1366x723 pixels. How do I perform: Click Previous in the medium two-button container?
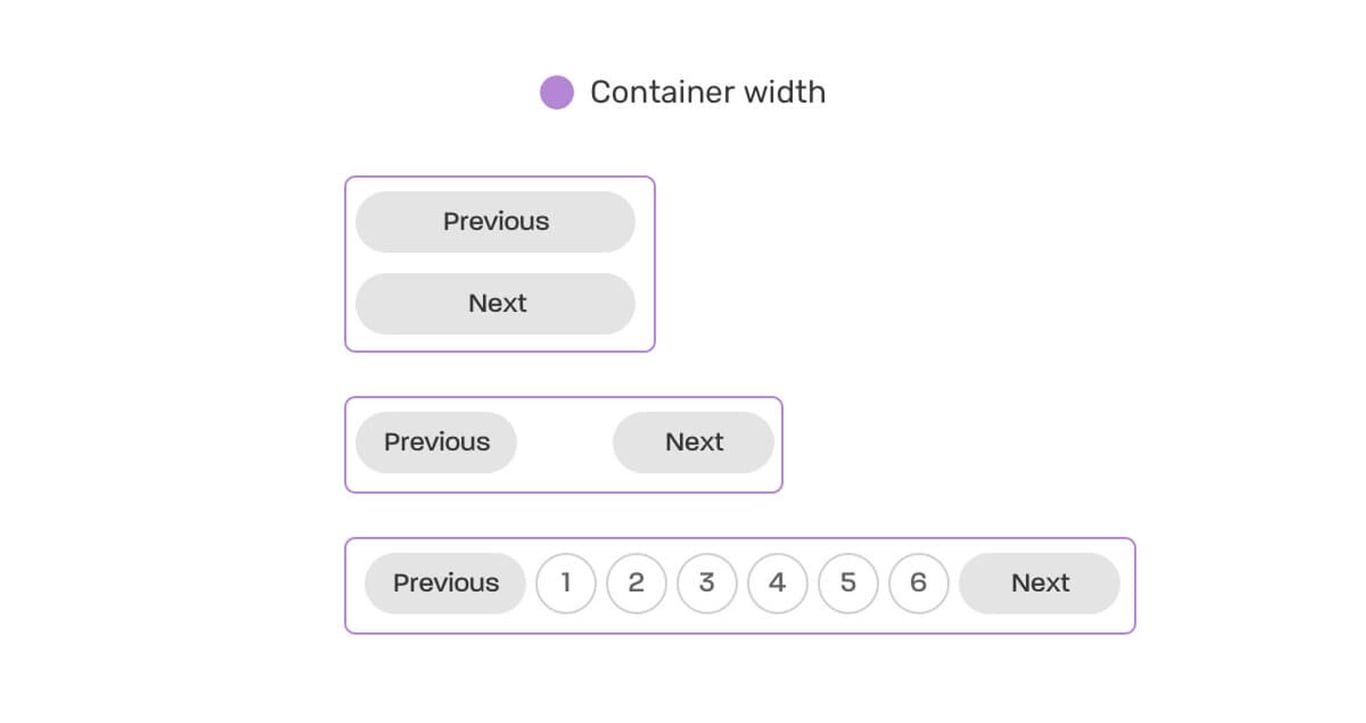436,442
